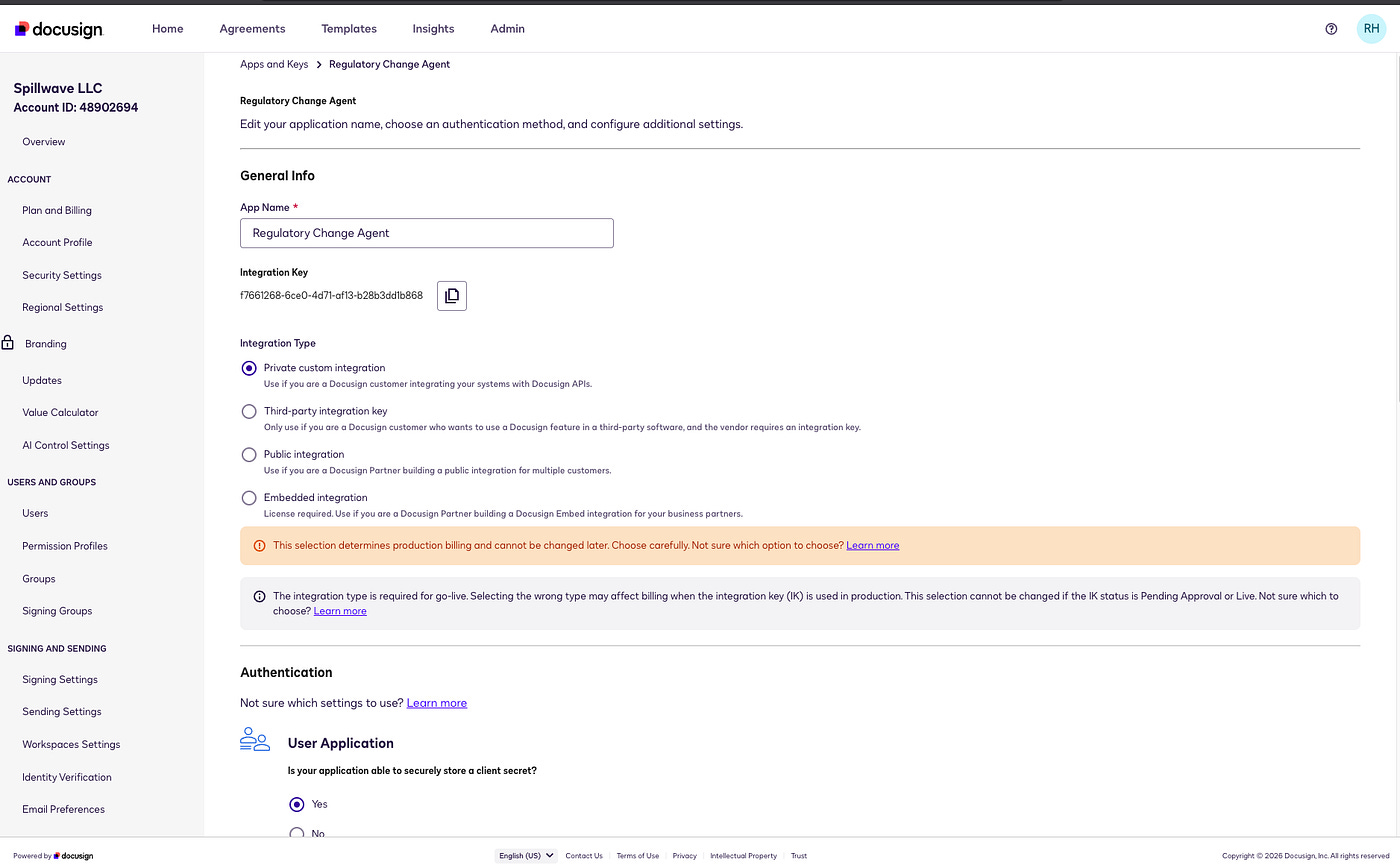Screen dimensions: 1400x867
Task: Click the Spillwave LLC account name
Action: click(58, 88)
